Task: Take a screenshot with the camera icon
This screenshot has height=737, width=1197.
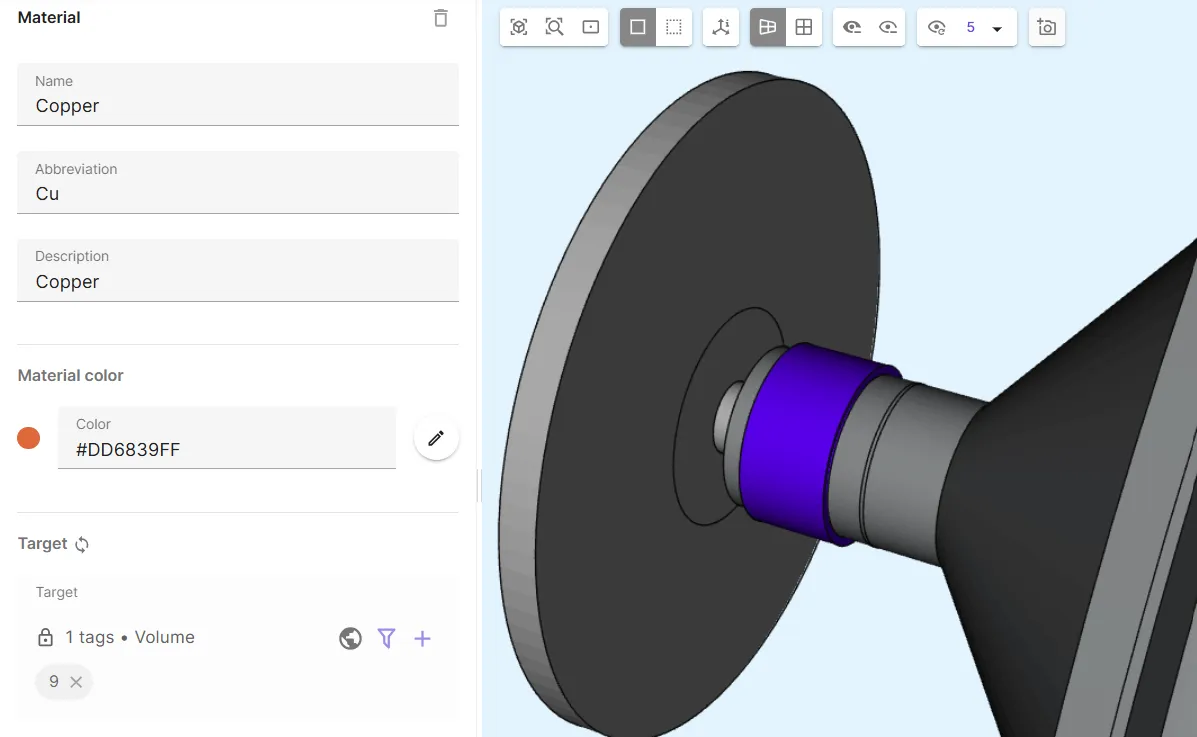Action: [1047, 27]
